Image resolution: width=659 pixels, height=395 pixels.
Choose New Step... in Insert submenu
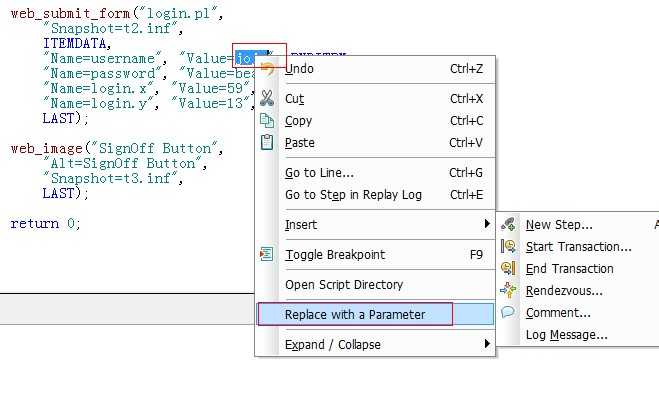pos(578,224)
